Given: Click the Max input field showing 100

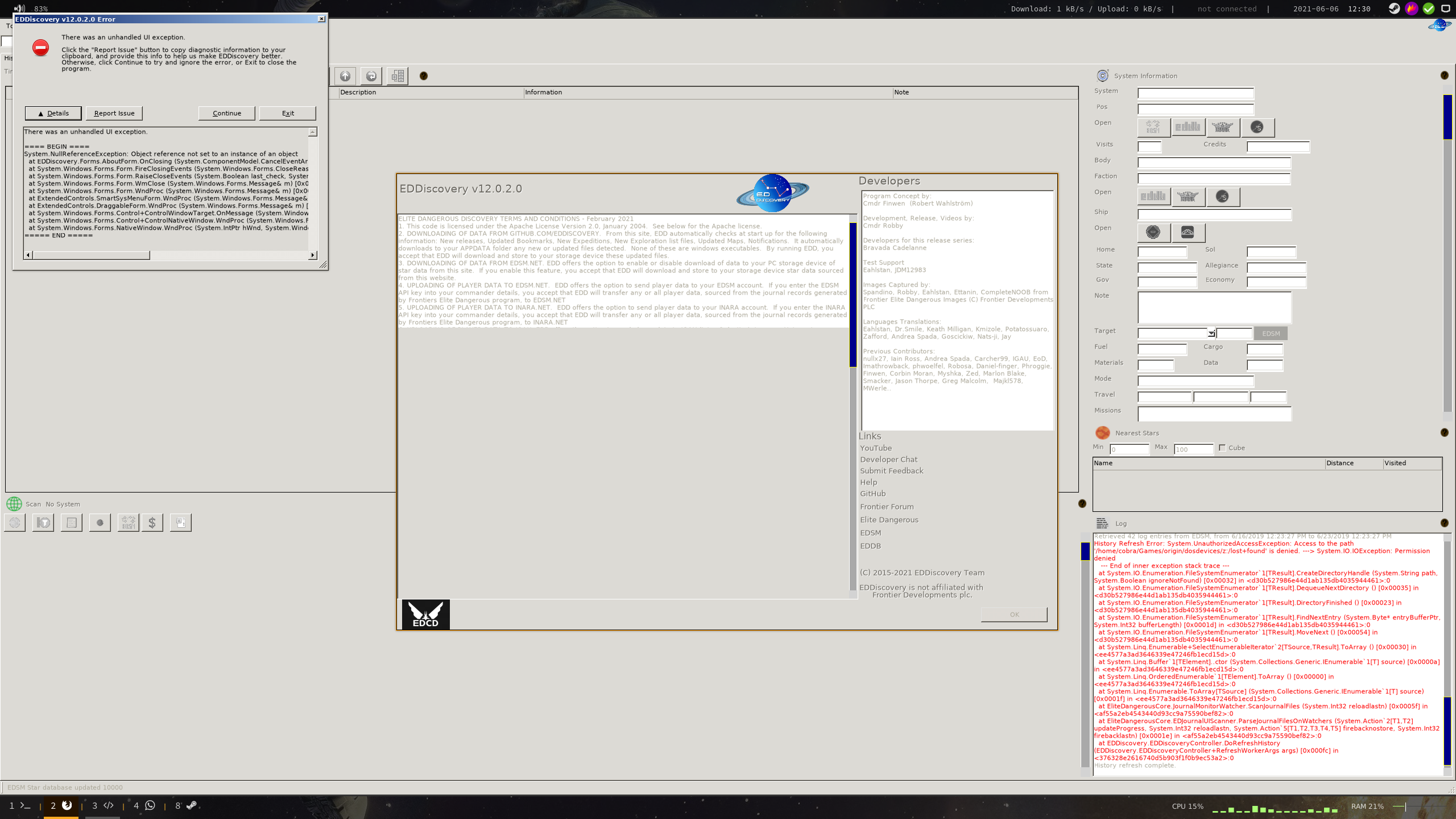Looking at the screenshot, I should [x=1194, y=449].
